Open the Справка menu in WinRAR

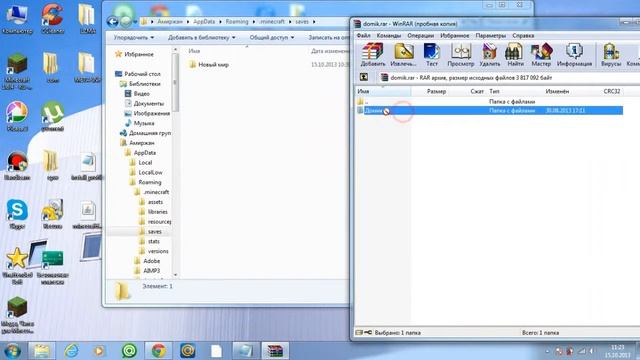tap(523, 36)
